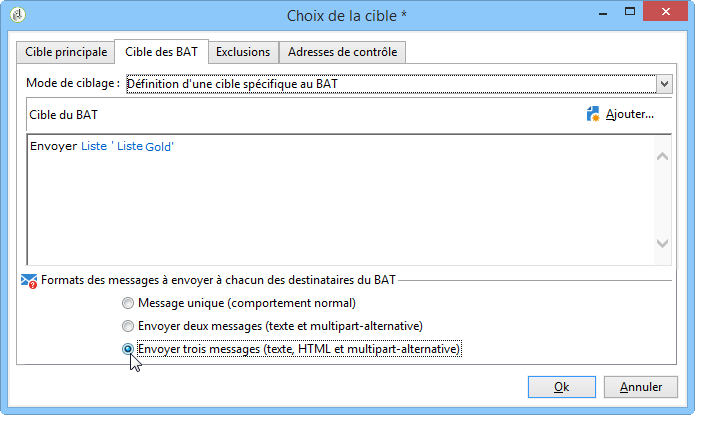
Task: Minimize the Choix de la cible window
Action: click(603, 13)
